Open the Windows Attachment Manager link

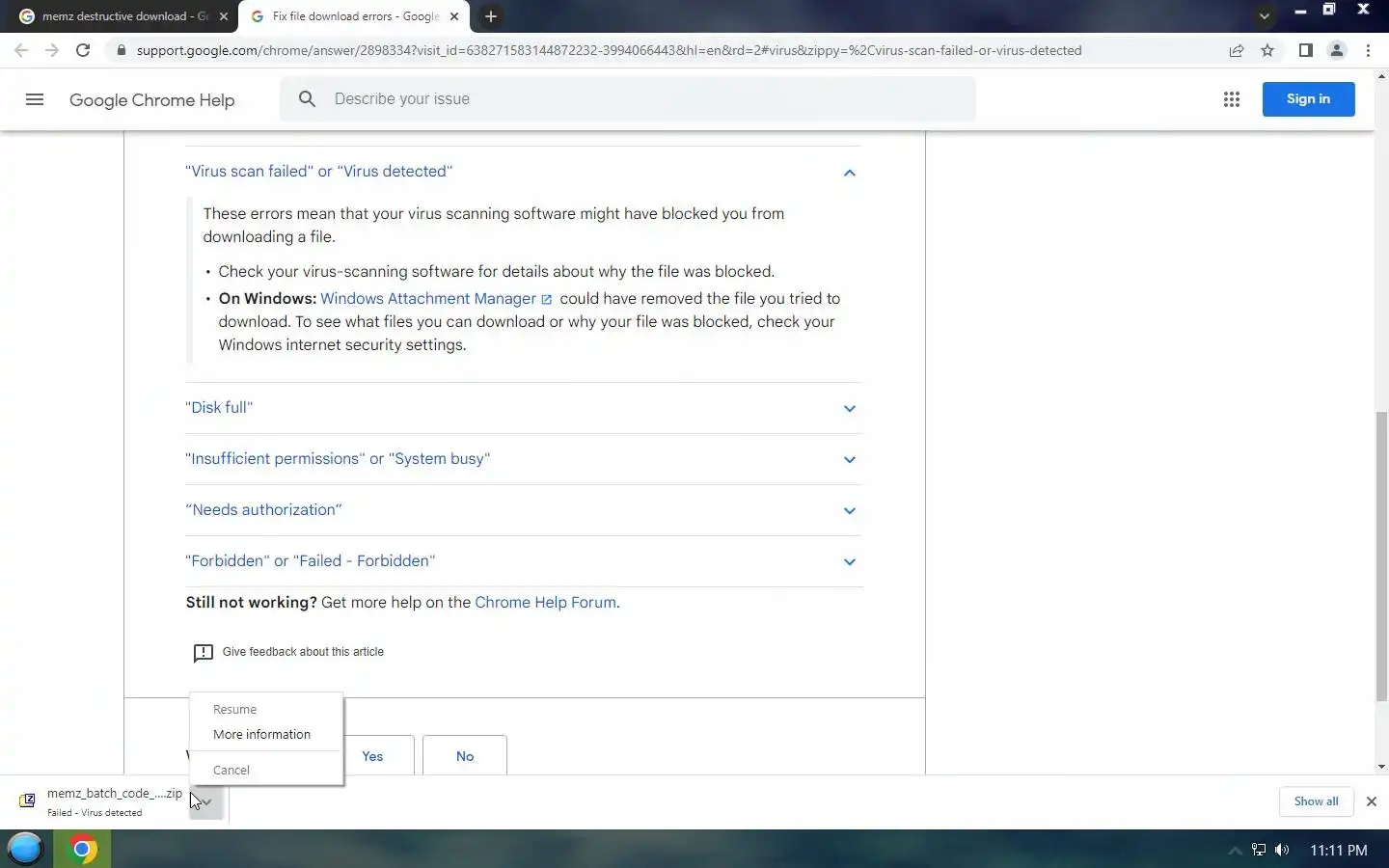pyautogui.click(x=427, y=299)
